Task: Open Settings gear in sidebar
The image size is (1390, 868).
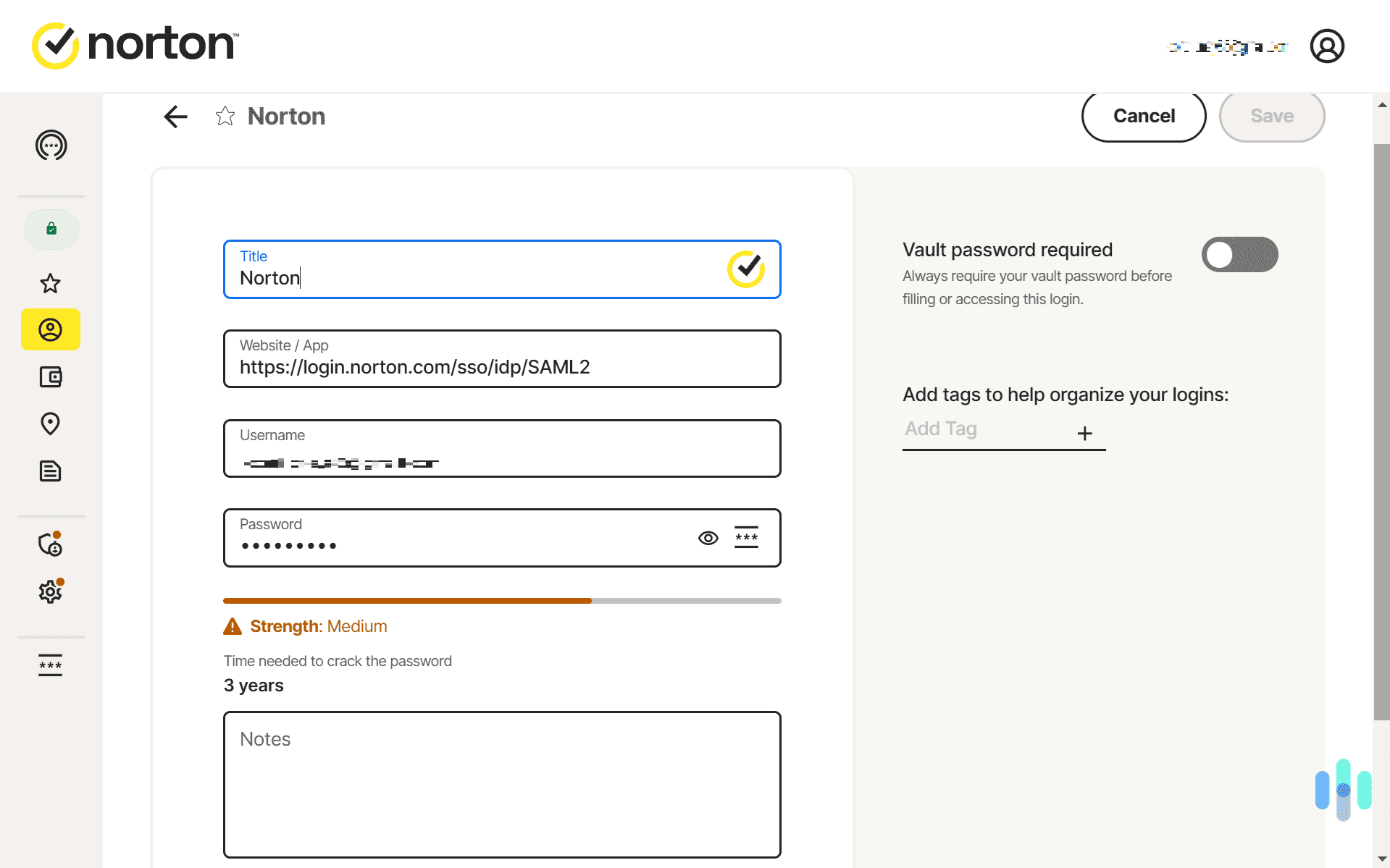Action: pyautogui.click(x=51, y=591)
